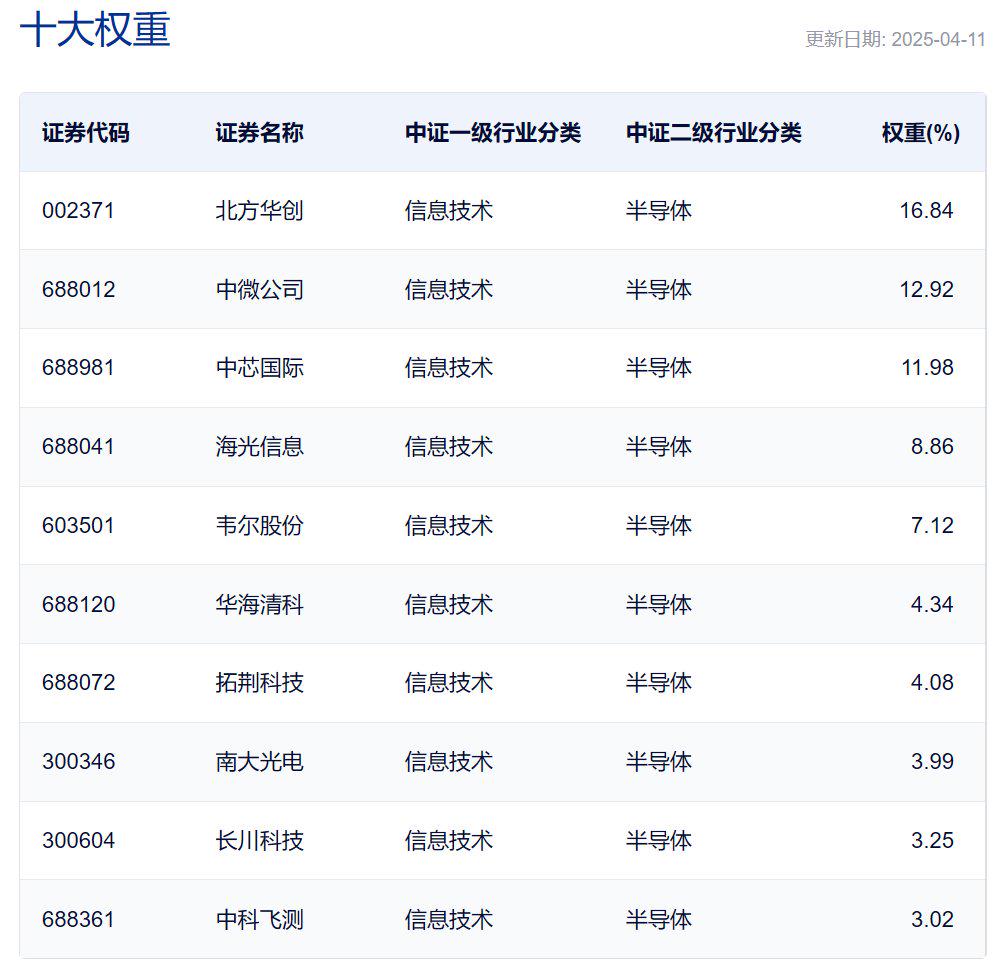Image resolution: width=1007 pixels, height=973 pixels.
Task: Select security name 华海清科
Action: pos(259,605)
